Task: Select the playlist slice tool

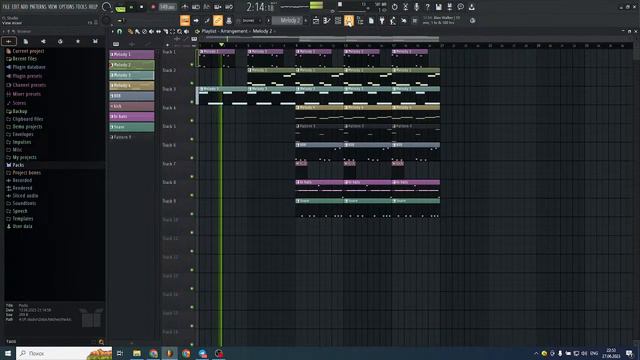Action: 165,31
